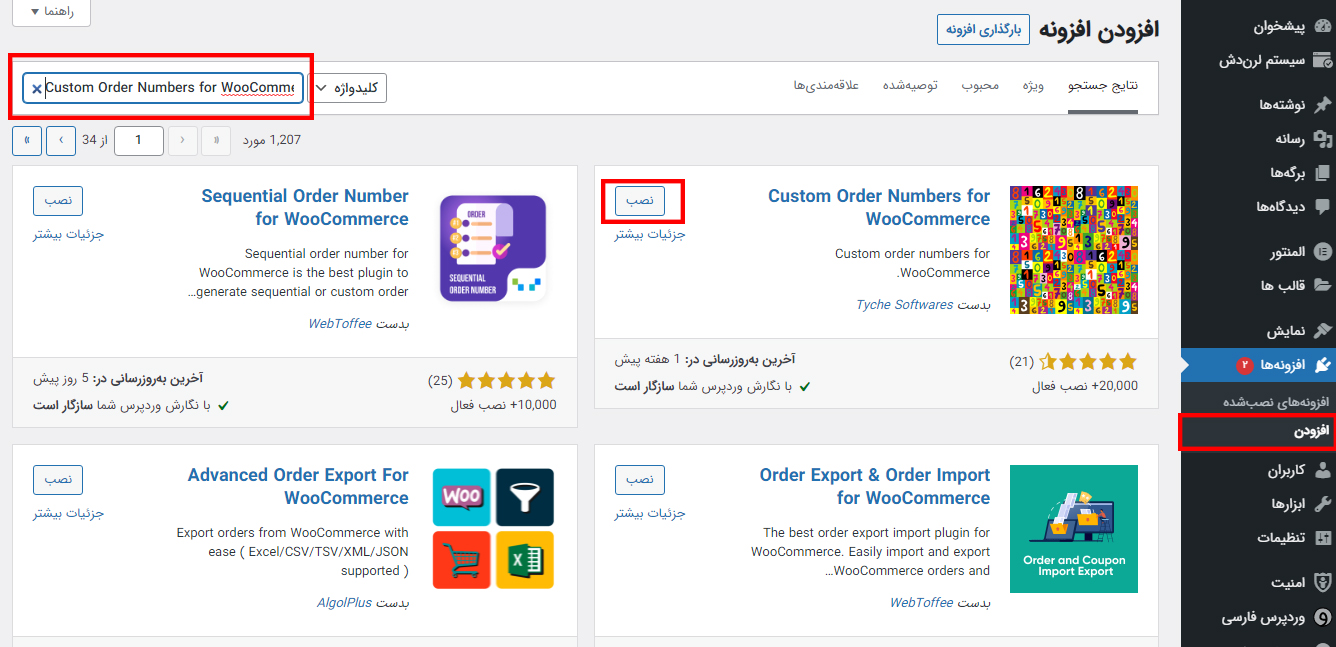Switch to the محبوب tab
1336x647 pixels.
click(x=981, y=85)
